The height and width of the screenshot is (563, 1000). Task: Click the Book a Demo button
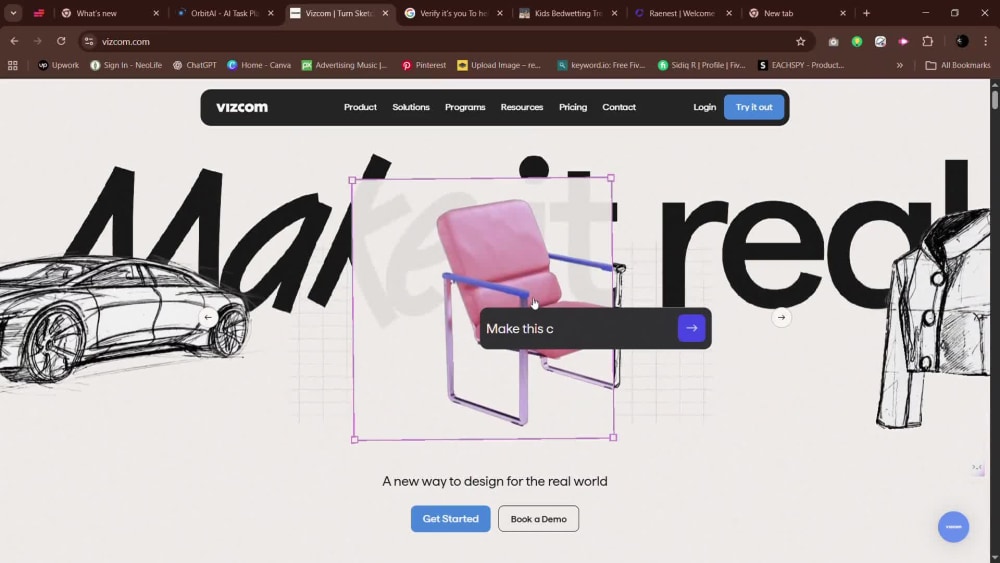coord(538,518)
